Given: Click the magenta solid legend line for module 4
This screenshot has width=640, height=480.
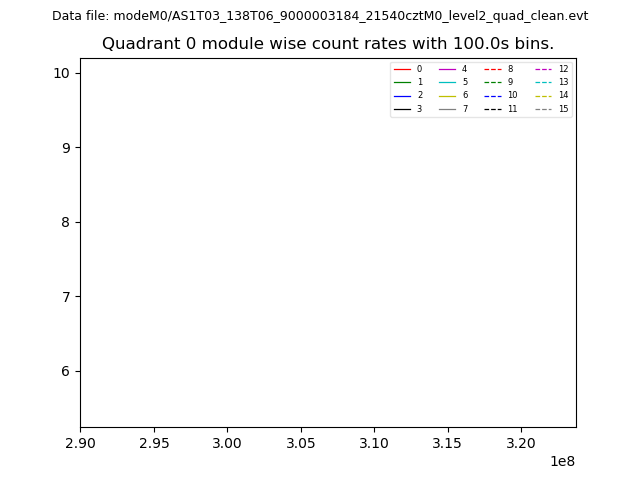Looking at the screenshot, I should coord(447,69).
